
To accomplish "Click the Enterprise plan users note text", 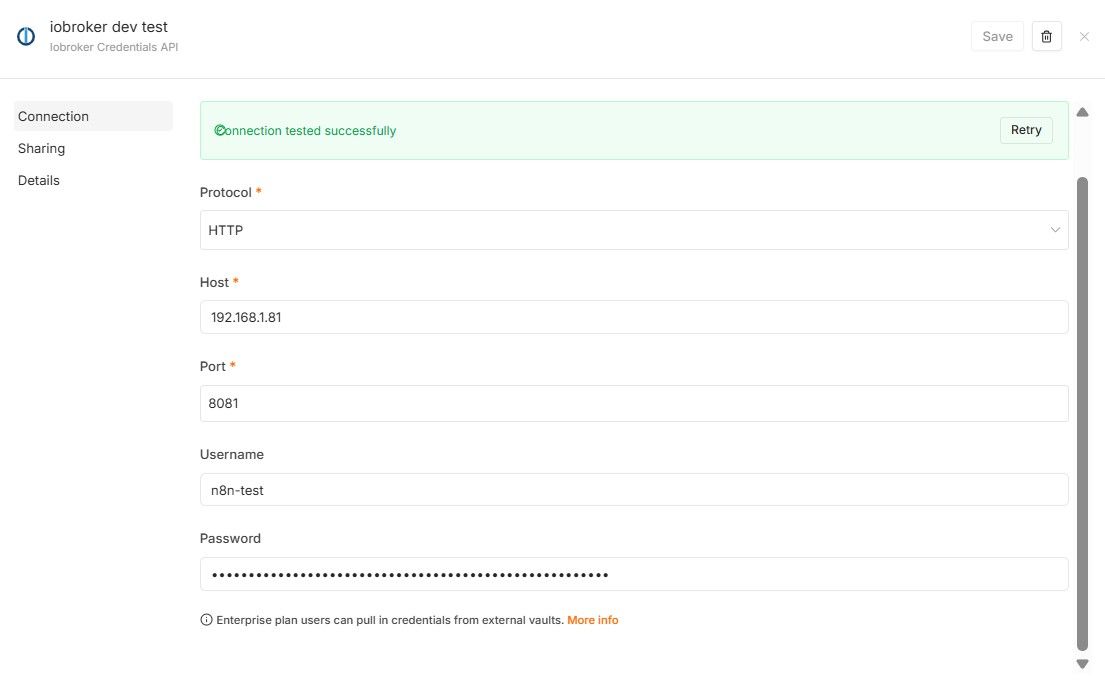I will pyautogui.click(x=390, y=620).
